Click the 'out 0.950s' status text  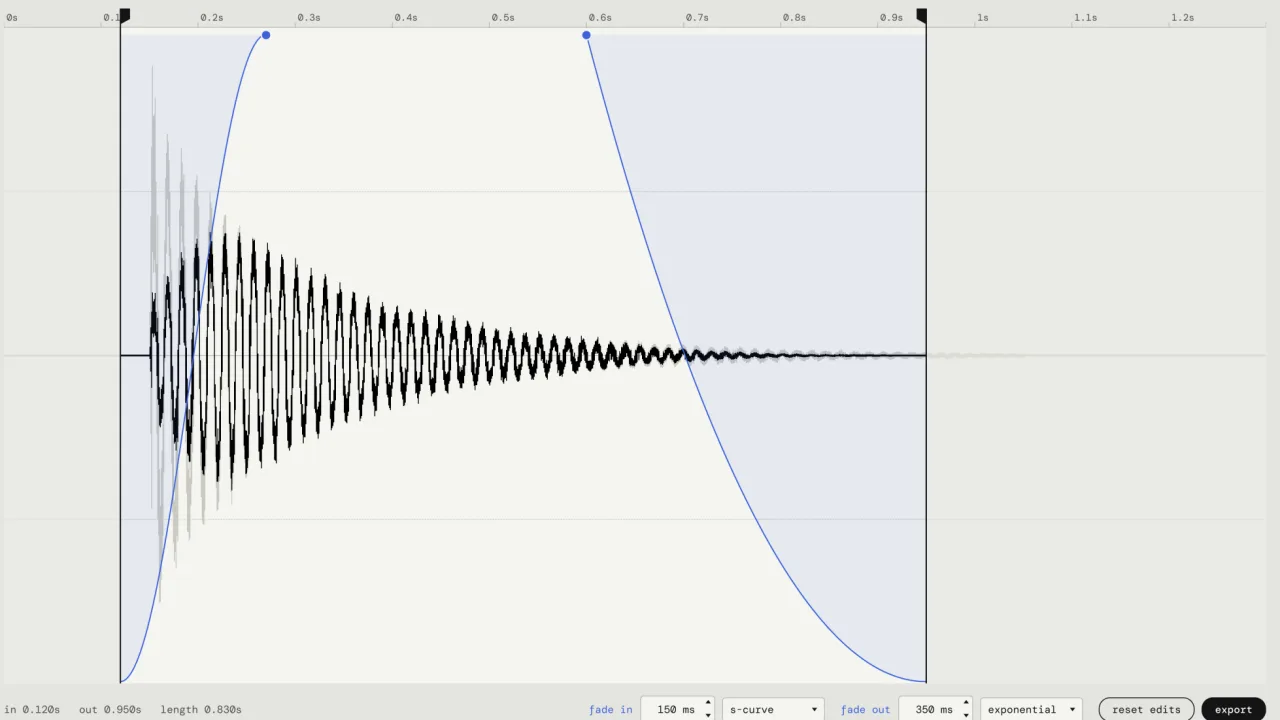tap(110, 709)
